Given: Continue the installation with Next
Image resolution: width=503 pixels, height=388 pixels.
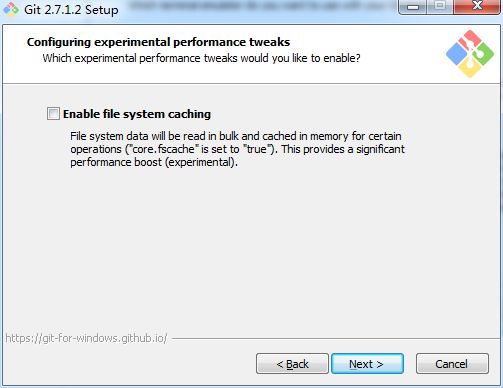Looking at the screenshot, I should (367, 364).
